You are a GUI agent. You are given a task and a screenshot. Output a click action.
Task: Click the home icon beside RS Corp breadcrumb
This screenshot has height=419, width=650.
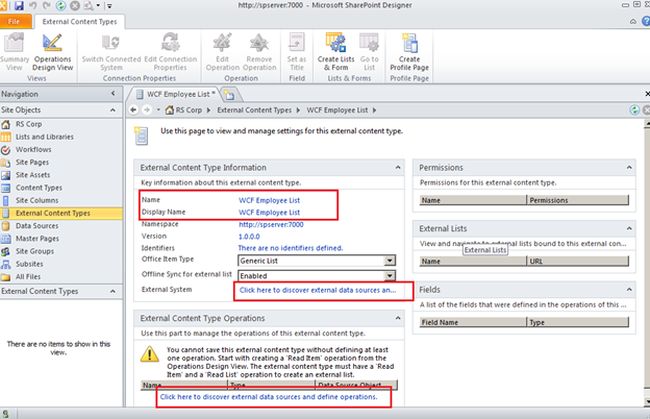[x=169, y=110]
